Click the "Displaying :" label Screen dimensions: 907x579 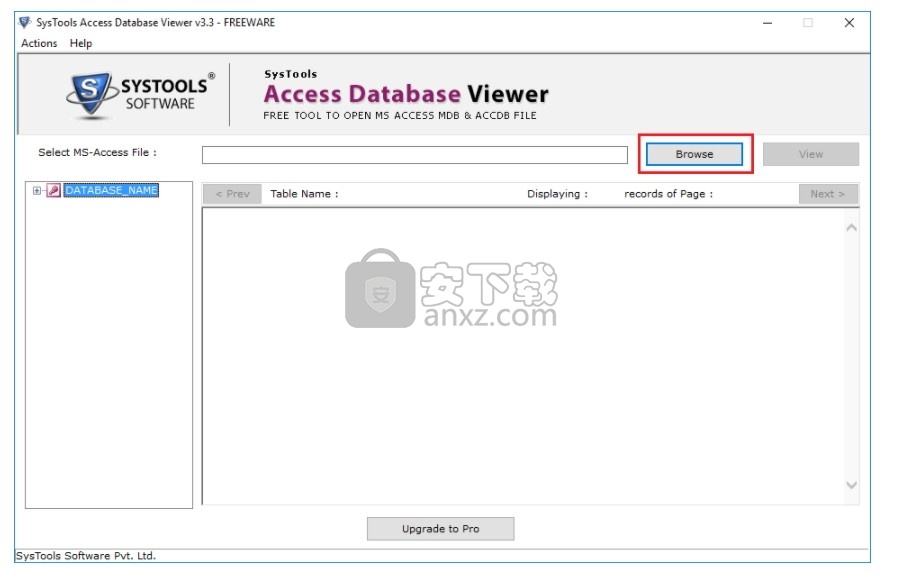(557, 194)
